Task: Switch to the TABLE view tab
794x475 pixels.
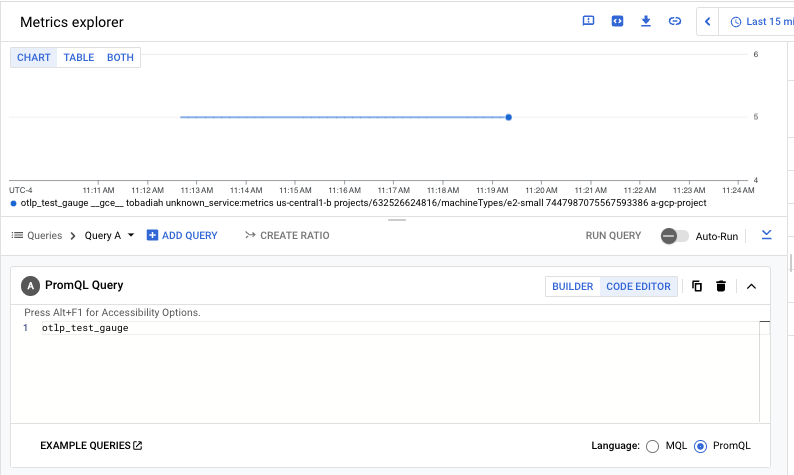Action: tap(79, 57)
